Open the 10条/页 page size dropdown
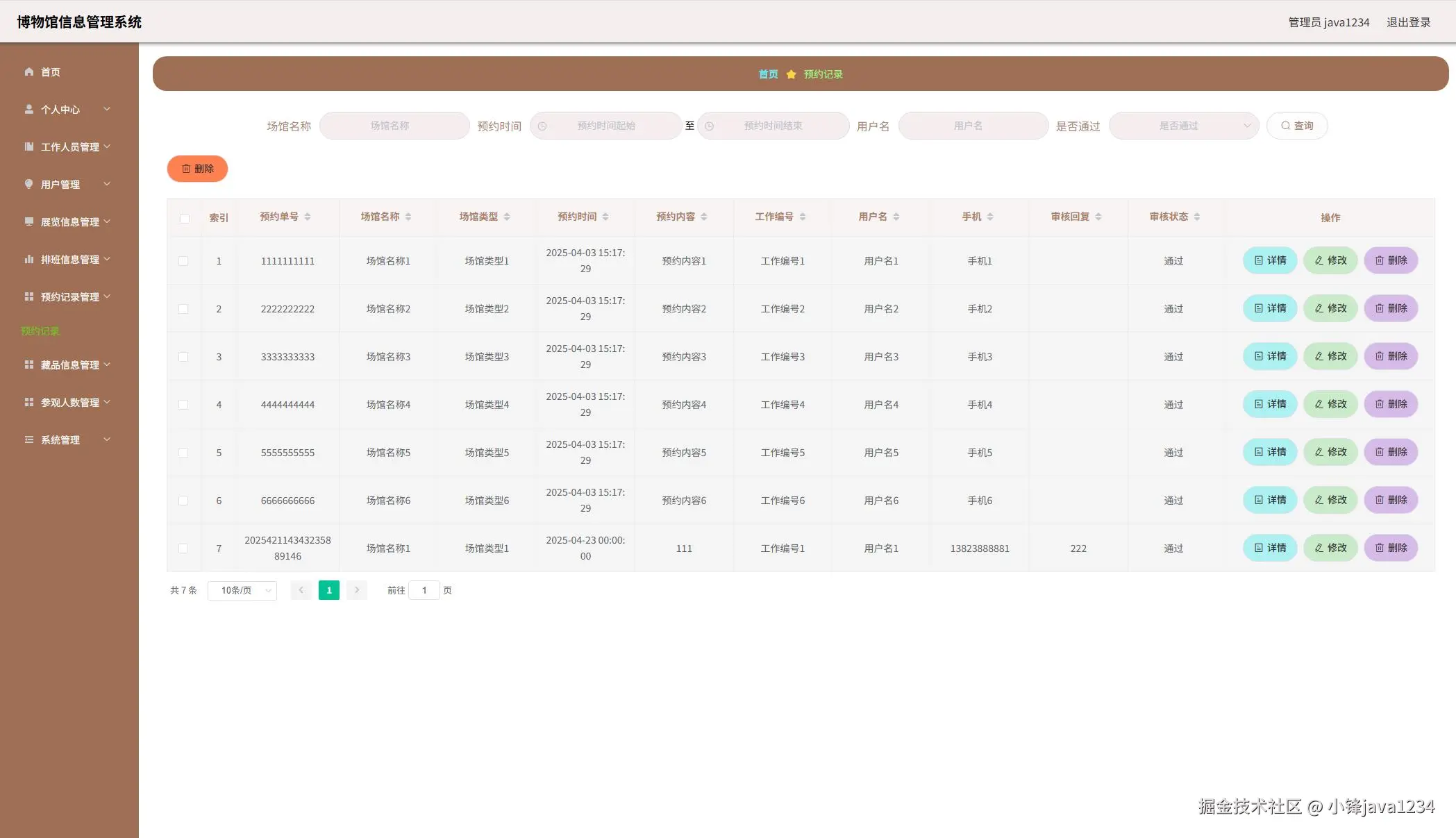 tap(242, 590)
